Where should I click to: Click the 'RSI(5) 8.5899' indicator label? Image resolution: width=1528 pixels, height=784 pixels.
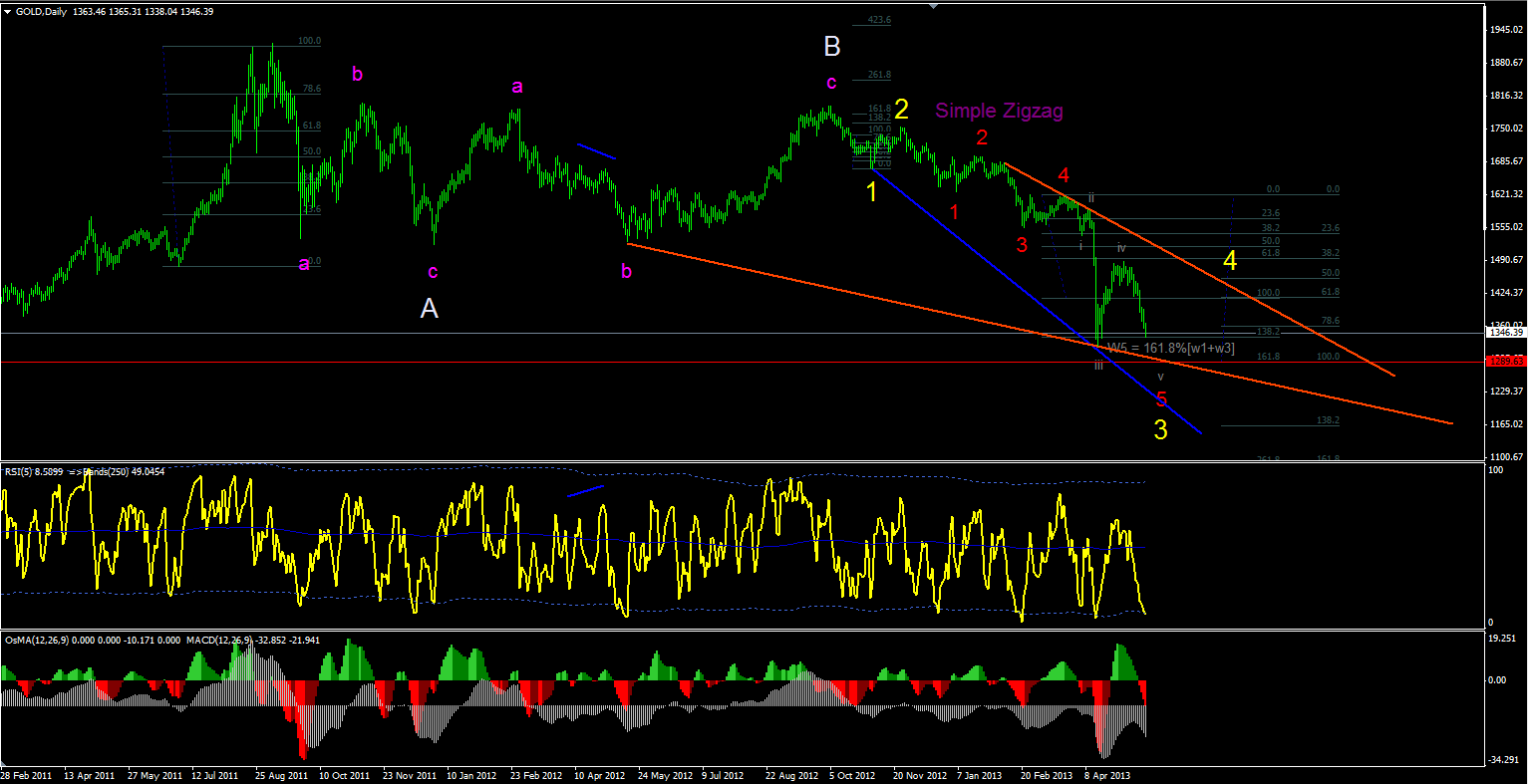click(34, 470)
